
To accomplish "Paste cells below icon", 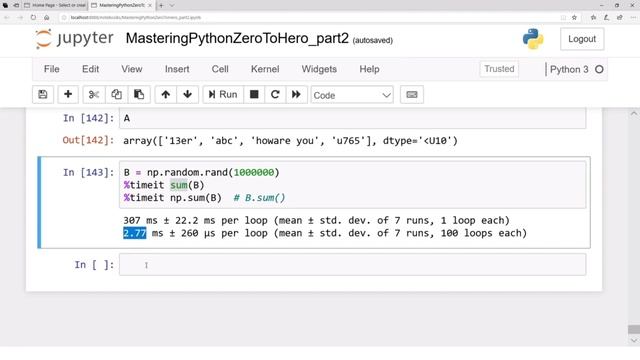I will (139, 95).
